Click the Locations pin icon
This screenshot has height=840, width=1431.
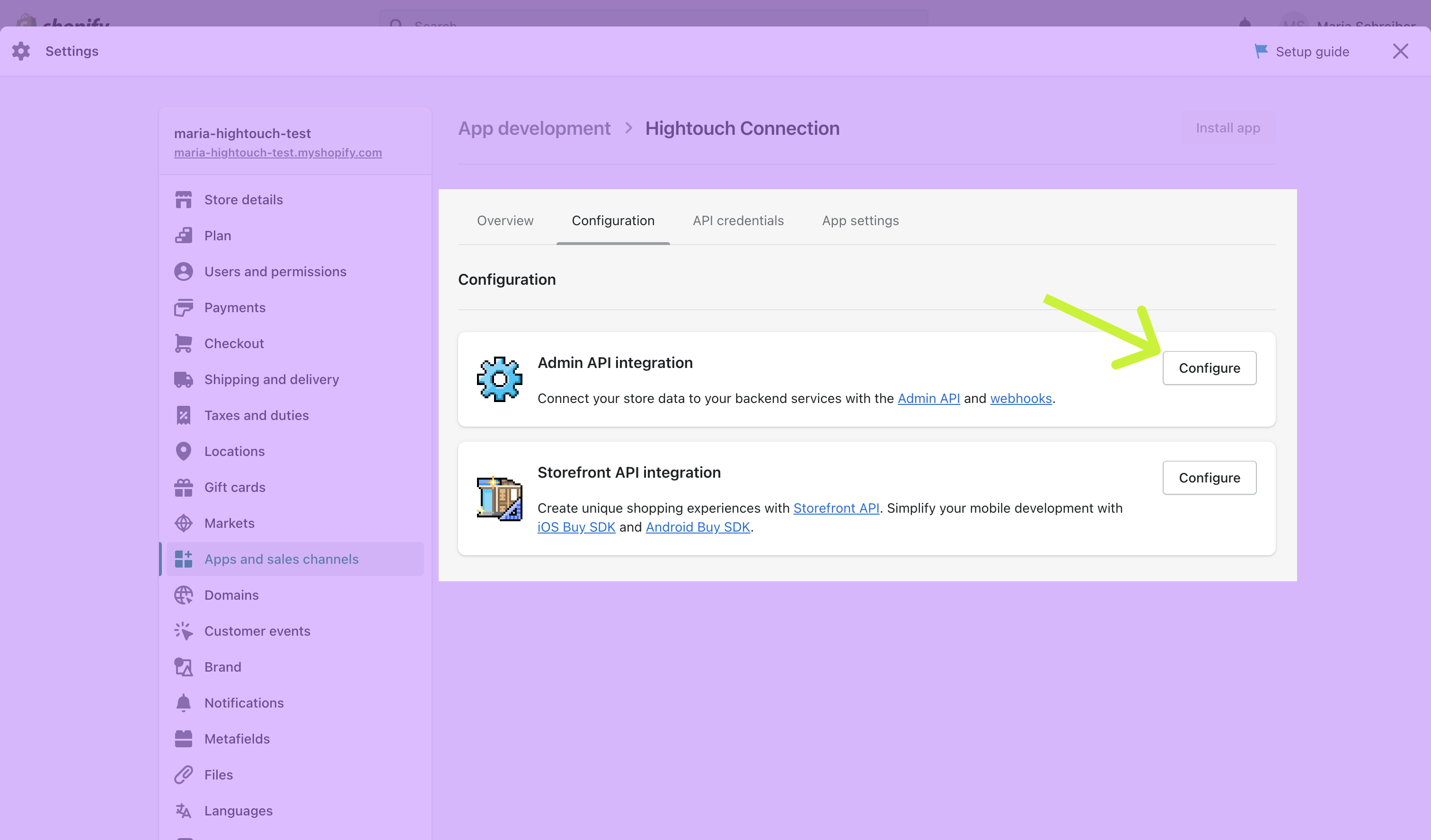tap(184, 451)
